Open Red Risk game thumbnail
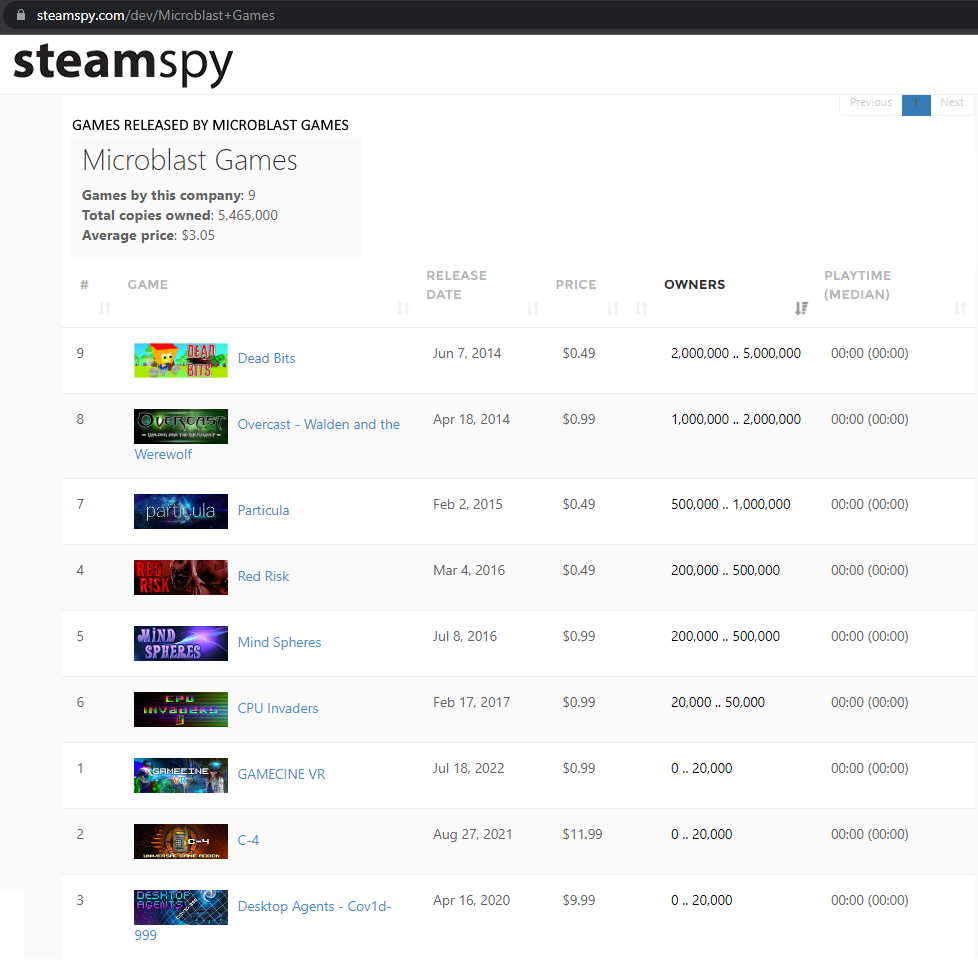Screen dimensions: 978x964 [181, 577]
